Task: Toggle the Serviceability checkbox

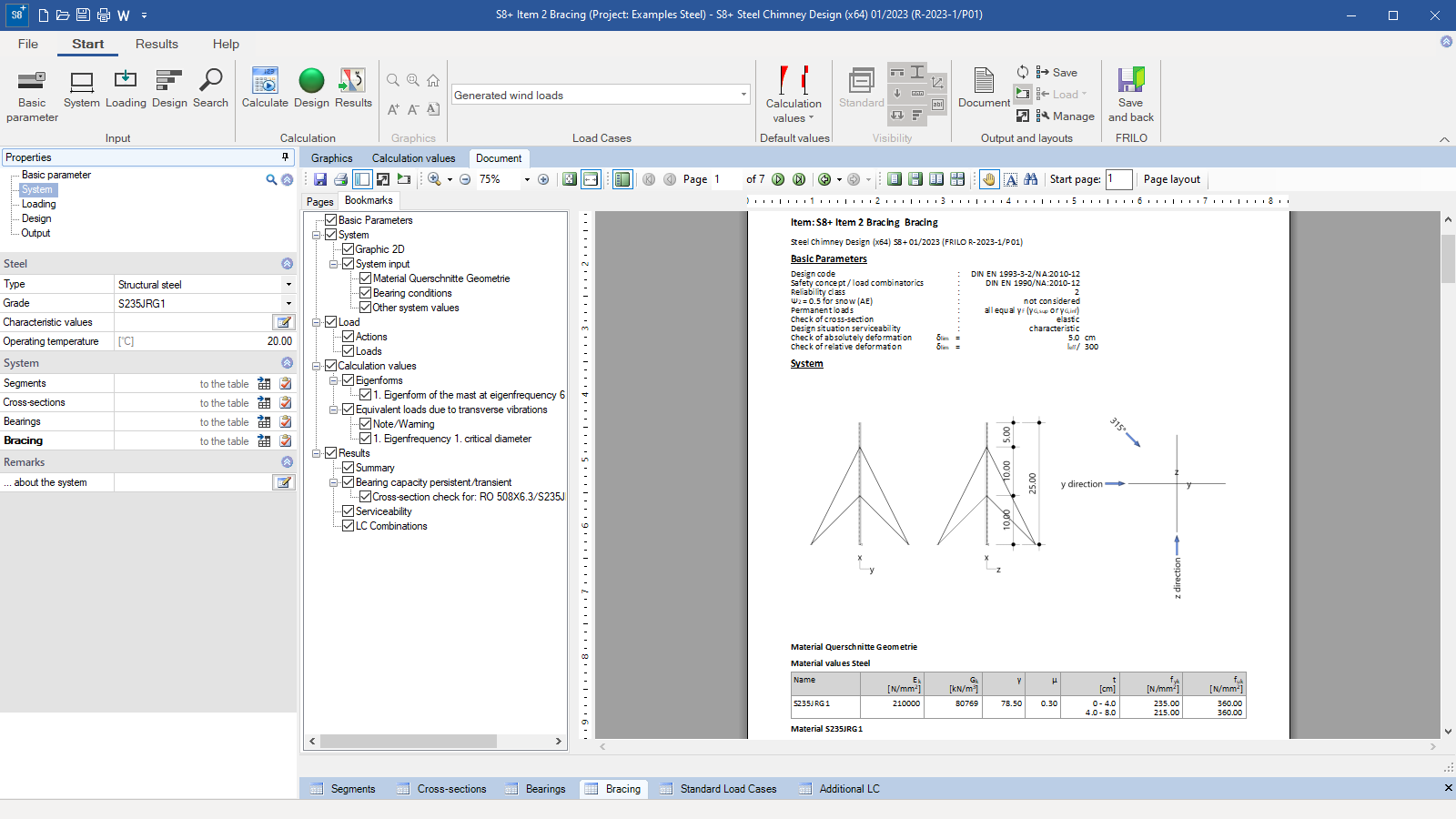Action: tap(348, 511)
